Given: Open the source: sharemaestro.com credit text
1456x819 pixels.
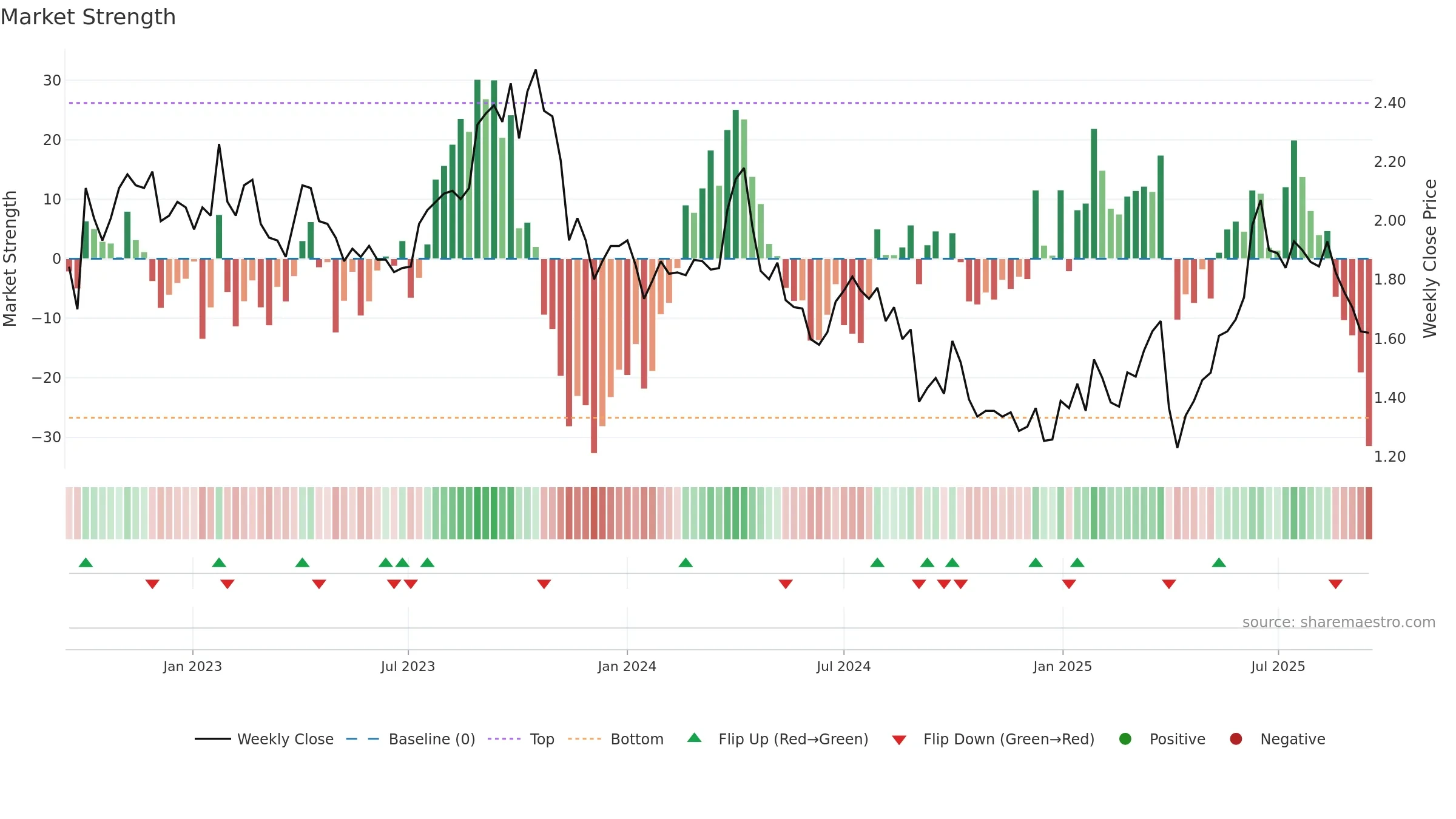Looking at the screenshot, I should pyautogui.click(x=1339, y=622).
